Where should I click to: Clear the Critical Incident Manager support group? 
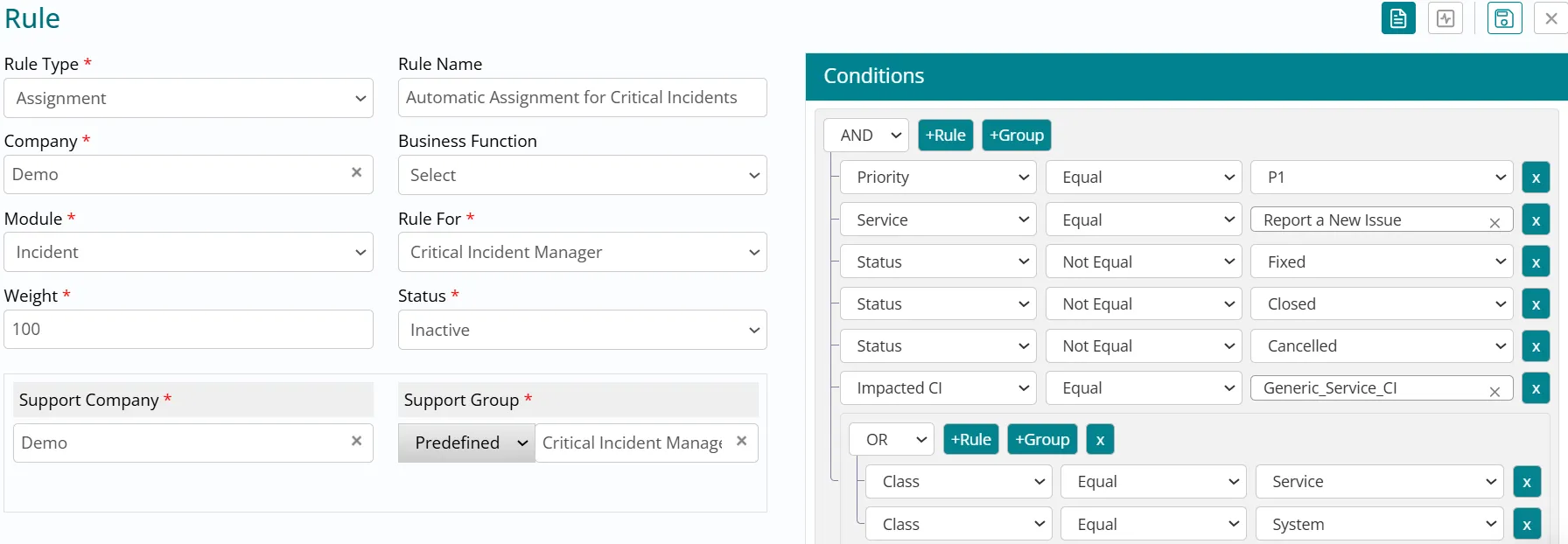click(741, 442)
